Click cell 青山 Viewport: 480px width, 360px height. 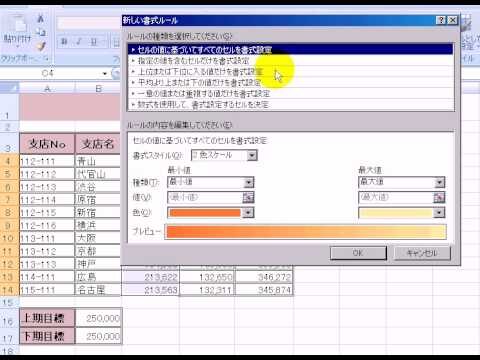pyautogui.click(x=98, y=162)
